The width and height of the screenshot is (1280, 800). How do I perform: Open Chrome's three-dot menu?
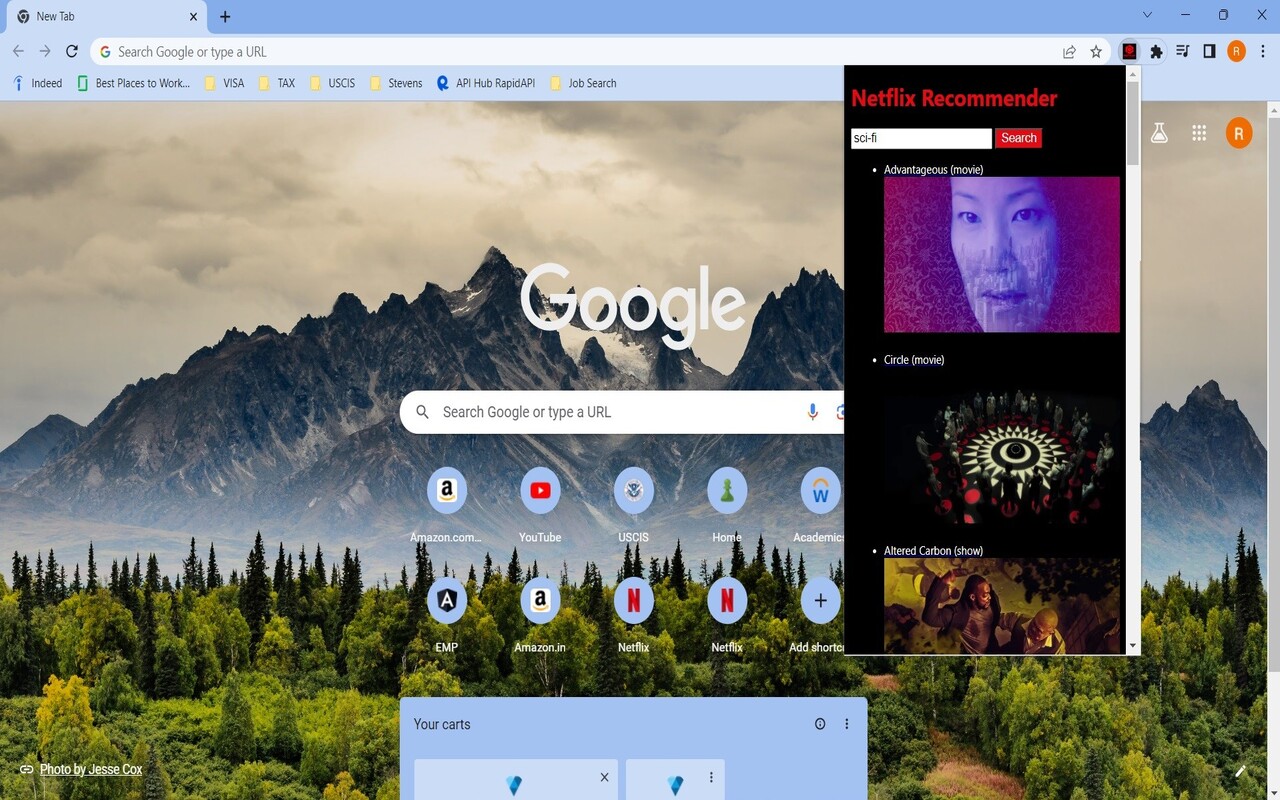[1264, 51]
